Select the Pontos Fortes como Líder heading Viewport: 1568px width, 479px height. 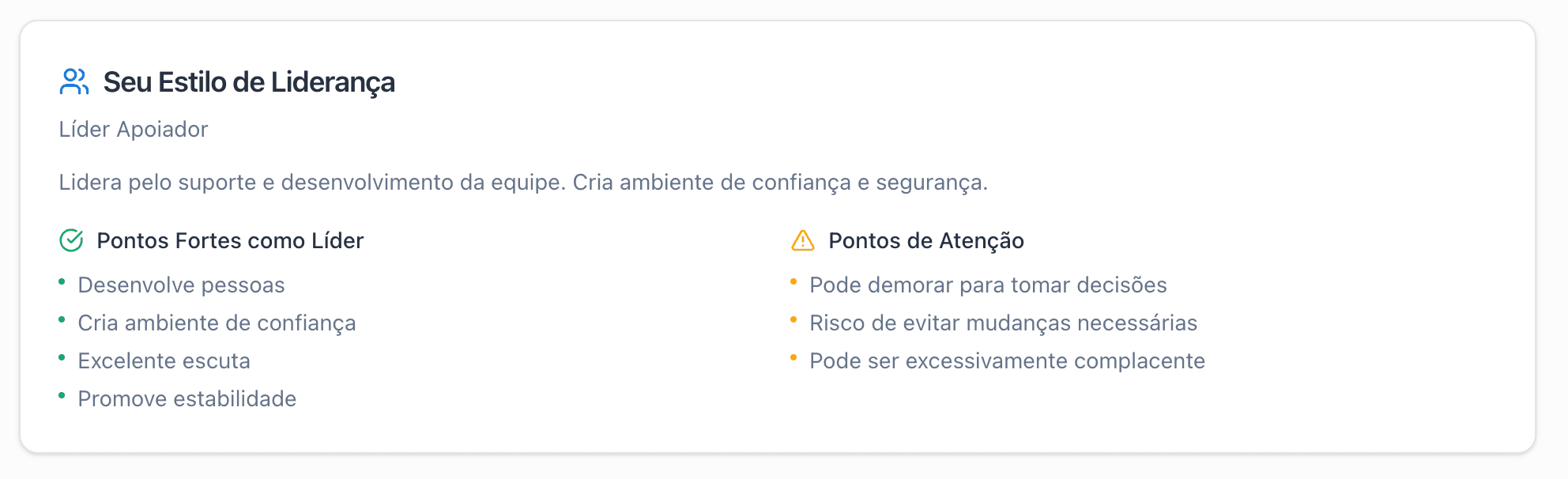pyautogui.click(x=230, y=241)
